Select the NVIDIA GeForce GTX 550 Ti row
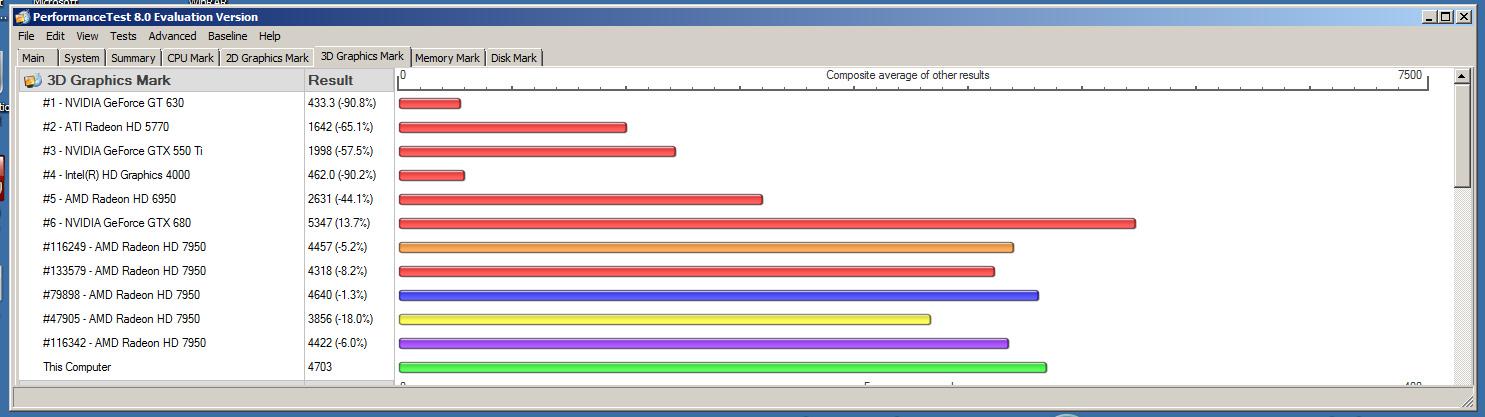The width and height of the screenshot is (1485, 417). (122, 151)
